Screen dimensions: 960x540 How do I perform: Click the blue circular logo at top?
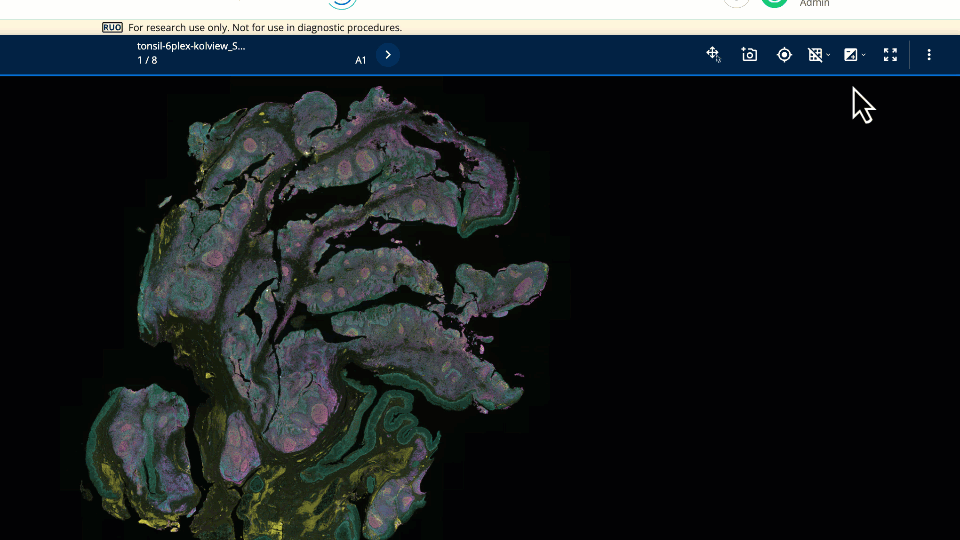(x=343, y=4)
